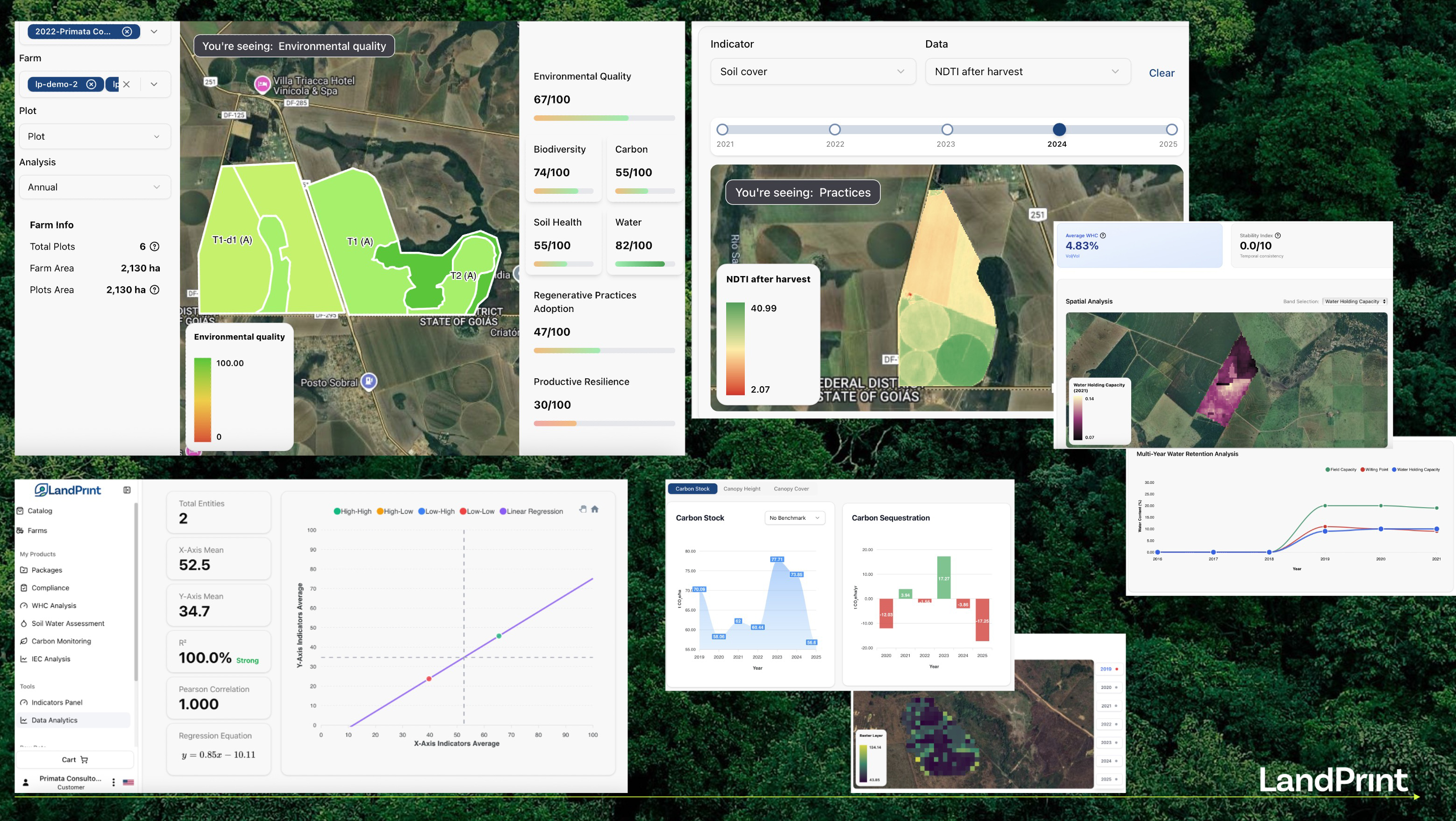Click the US flag language icon

click(128, 783)
